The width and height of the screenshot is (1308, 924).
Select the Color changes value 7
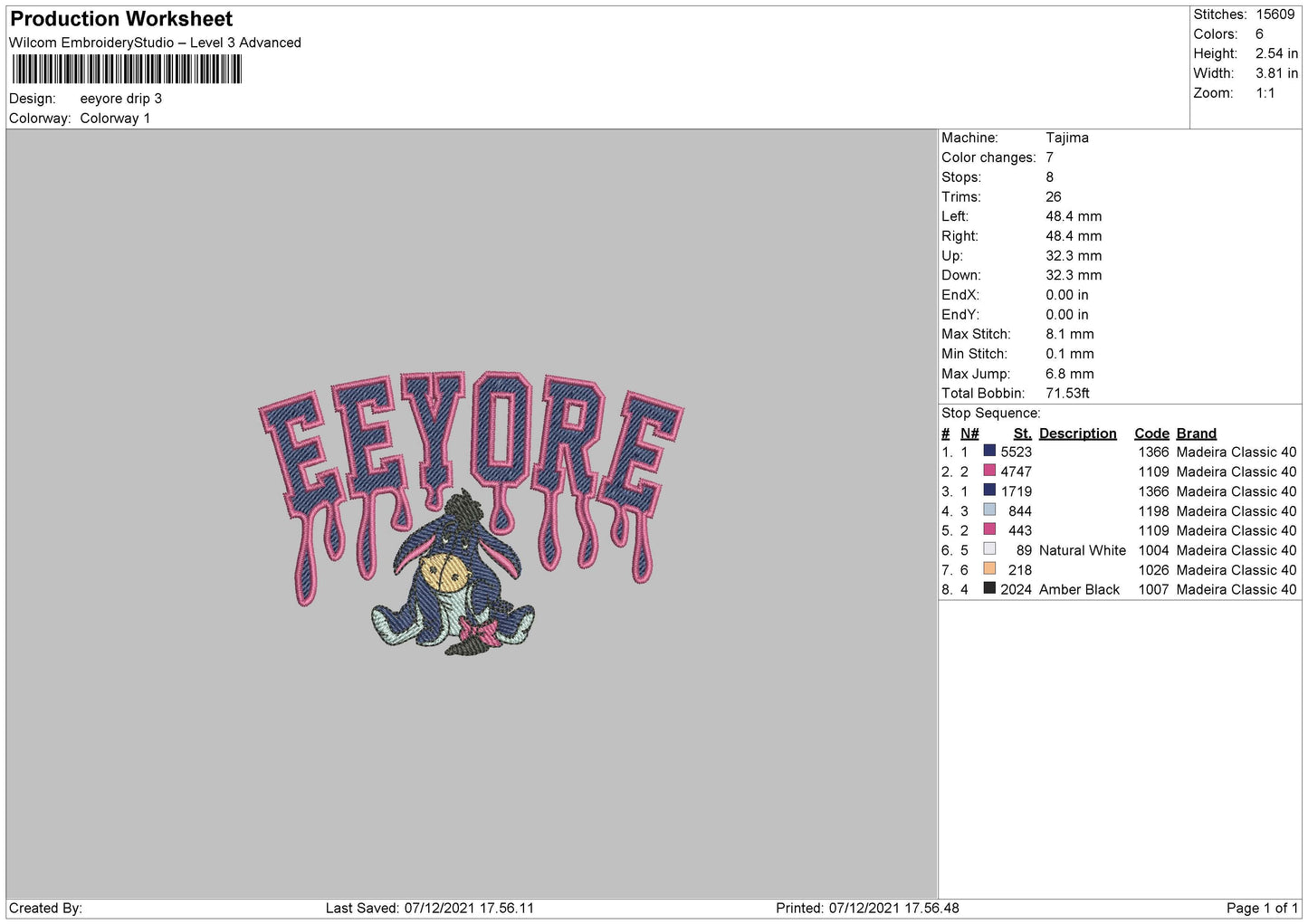pyautogui.click(x=1050, y=157)
